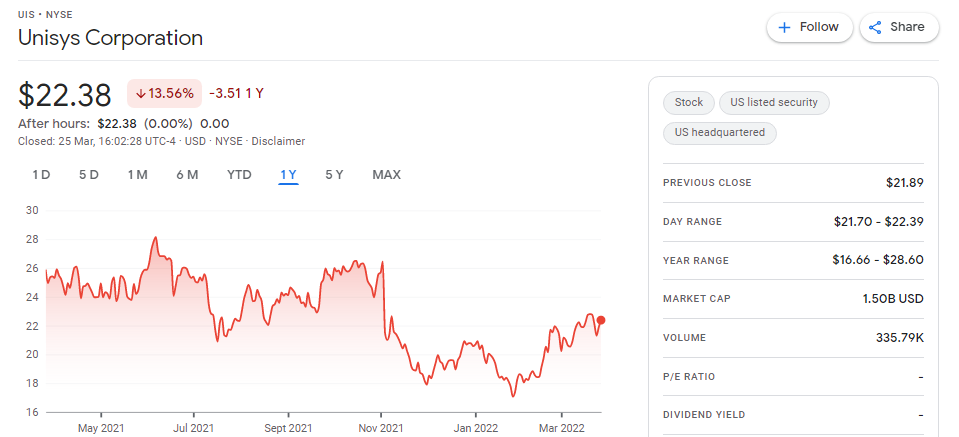Click the US headquartered chip
959x437 pixels.
(x=720, y=133)
